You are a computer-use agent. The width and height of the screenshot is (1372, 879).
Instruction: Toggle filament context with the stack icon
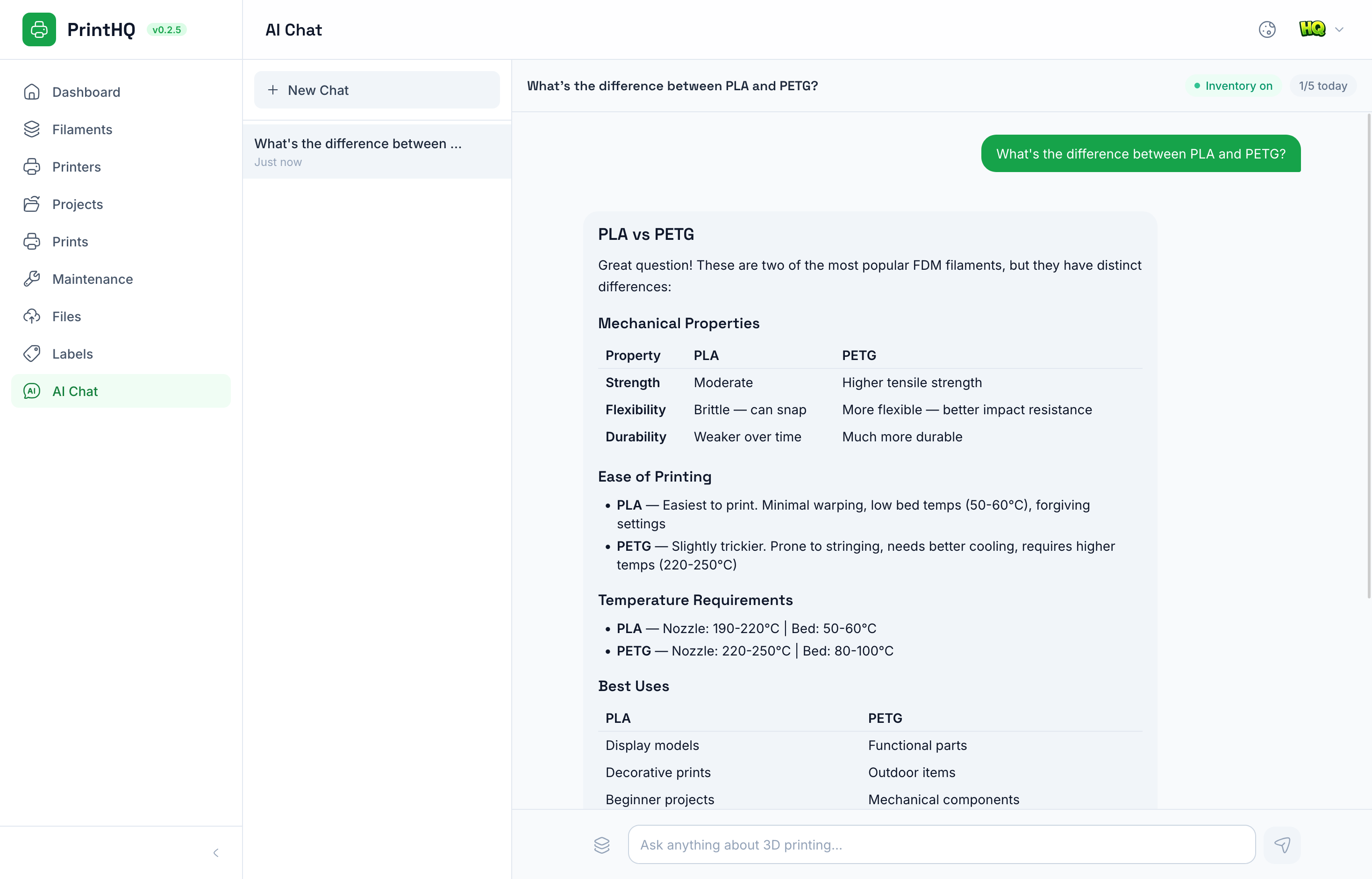click(602, 845)
